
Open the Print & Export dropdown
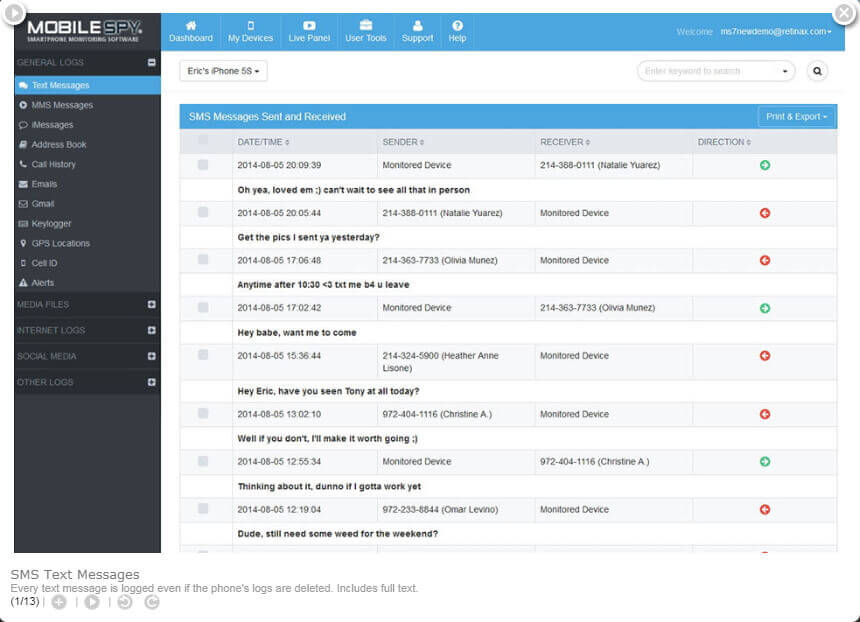coord(796,117)
